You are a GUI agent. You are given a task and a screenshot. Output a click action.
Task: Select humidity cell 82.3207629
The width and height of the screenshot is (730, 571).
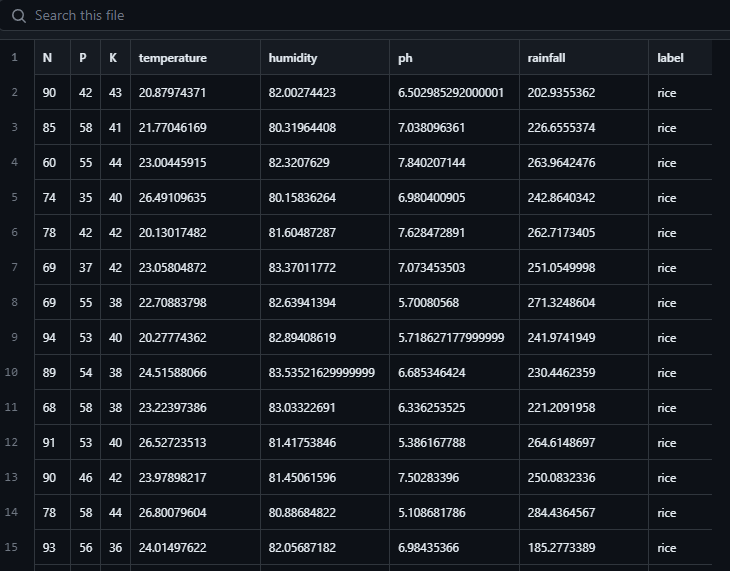(x=325, y=162)
